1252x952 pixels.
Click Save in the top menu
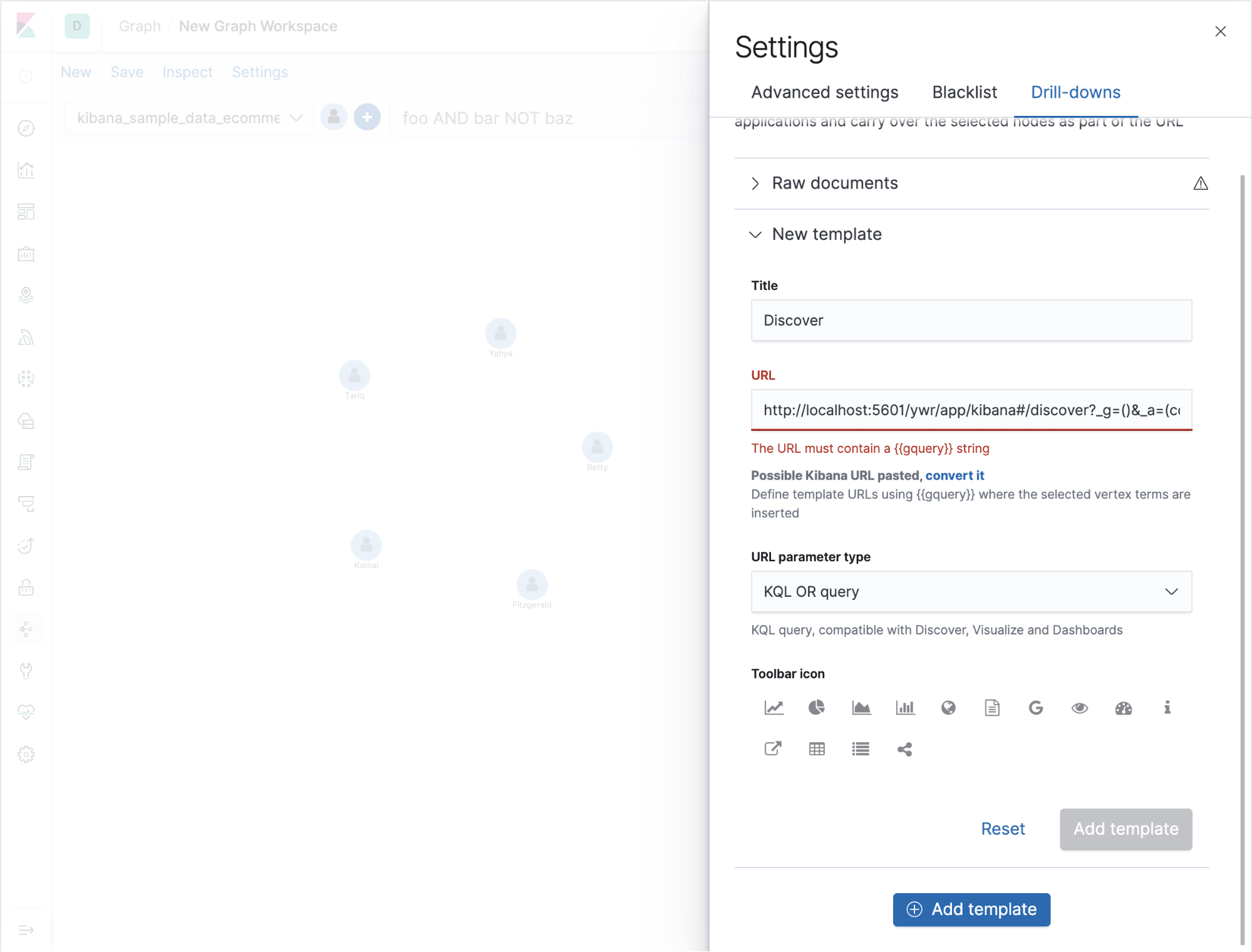click(127, 72)
